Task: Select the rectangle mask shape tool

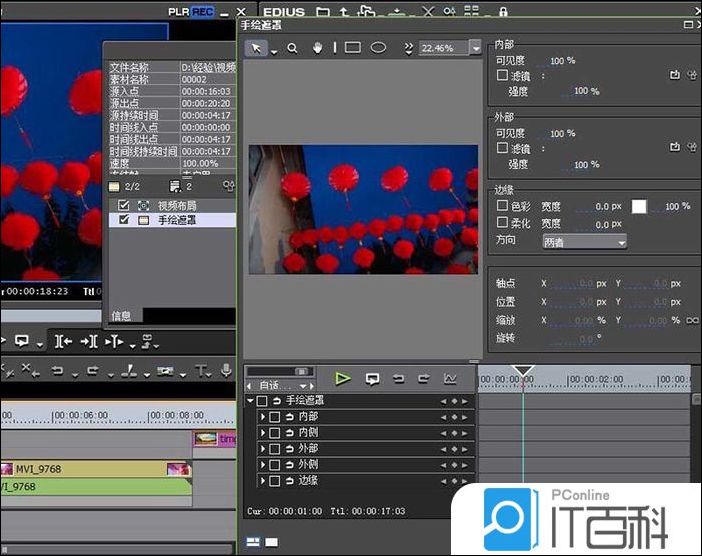Action: pos(352,47)
